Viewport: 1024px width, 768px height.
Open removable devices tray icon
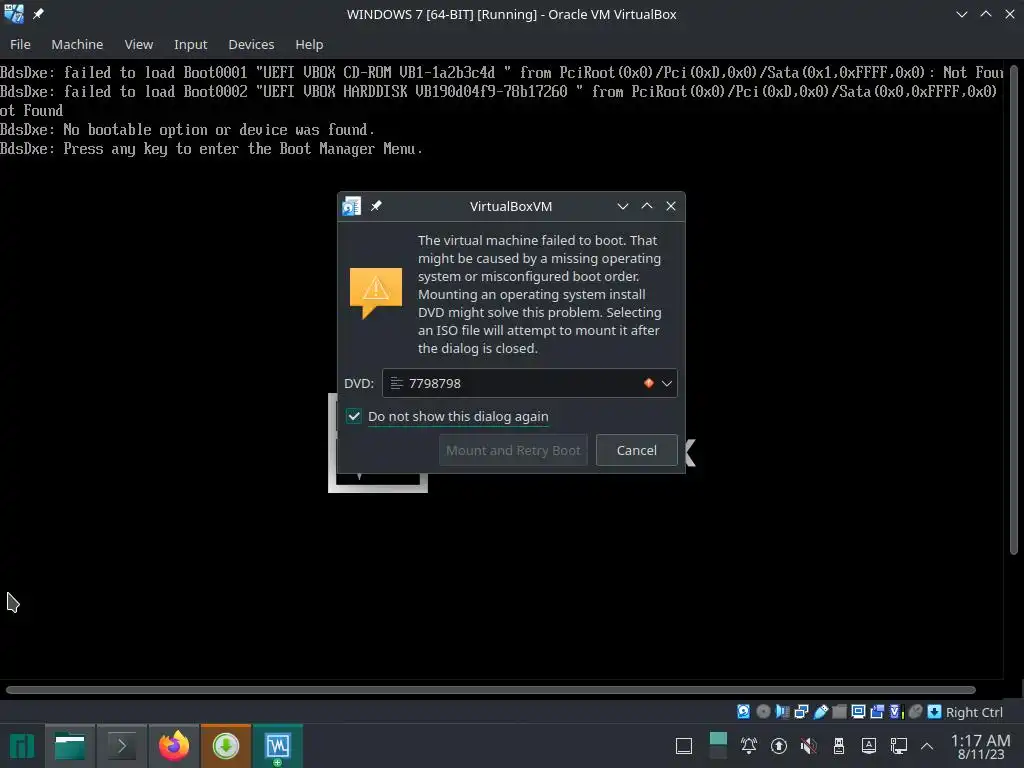(839, 745)
